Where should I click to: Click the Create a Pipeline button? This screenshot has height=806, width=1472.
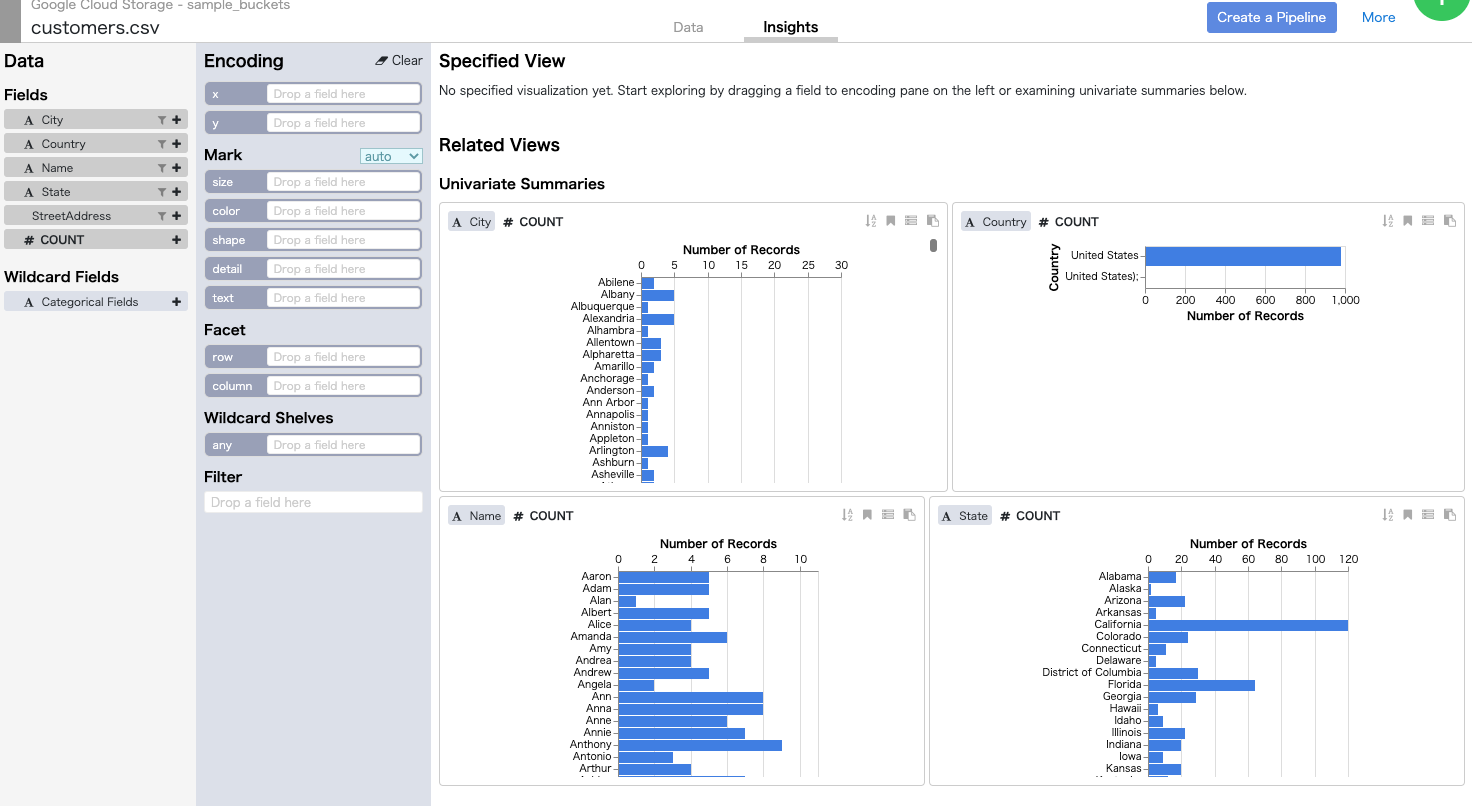[1271, 17]
